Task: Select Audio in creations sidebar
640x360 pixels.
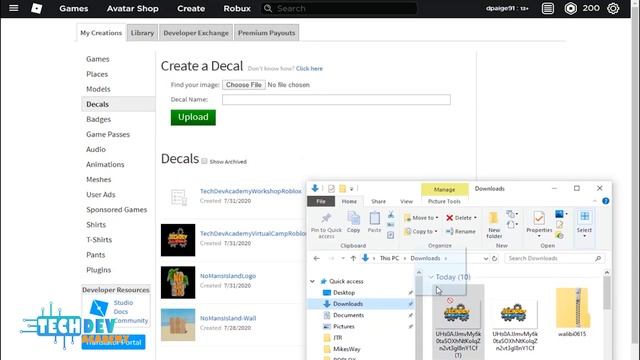Action: 96,149
